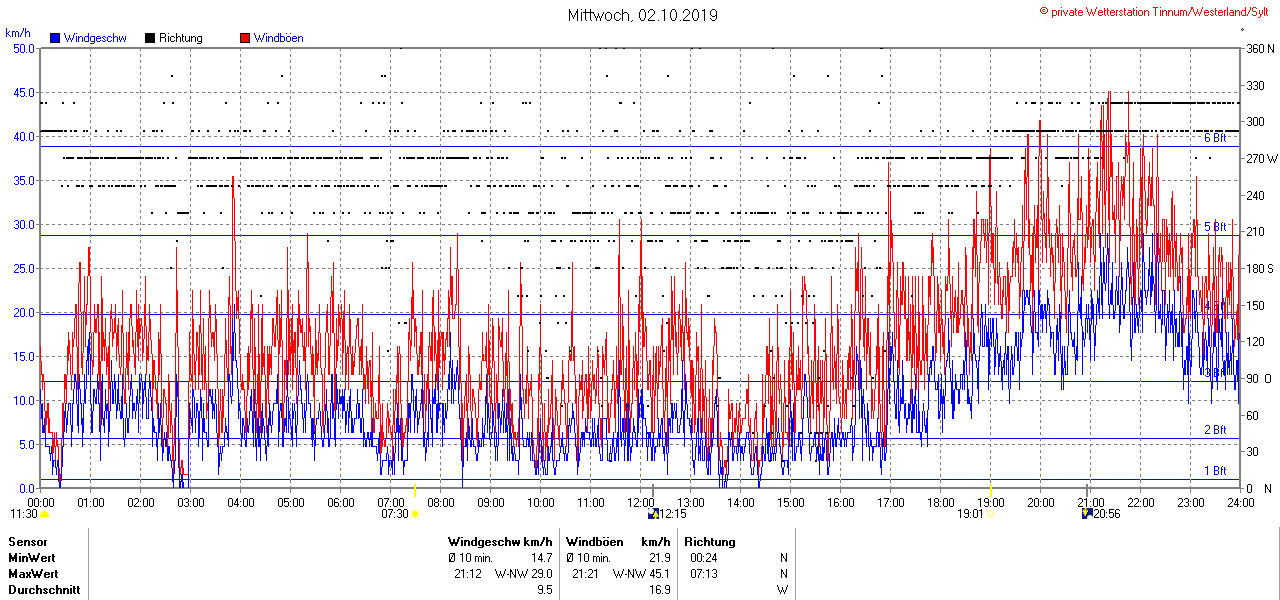Click the Windböen km/h column header
Viewport: 1280px width, 600px height.
[x=617, y=541]
